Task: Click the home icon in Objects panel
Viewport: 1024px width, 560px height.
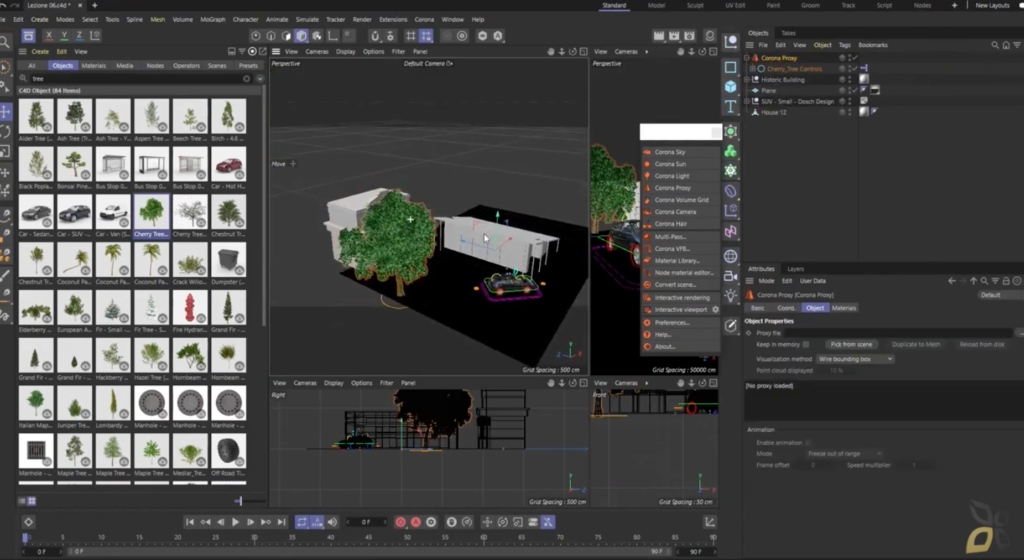Action: click(x=1006, y=45)
